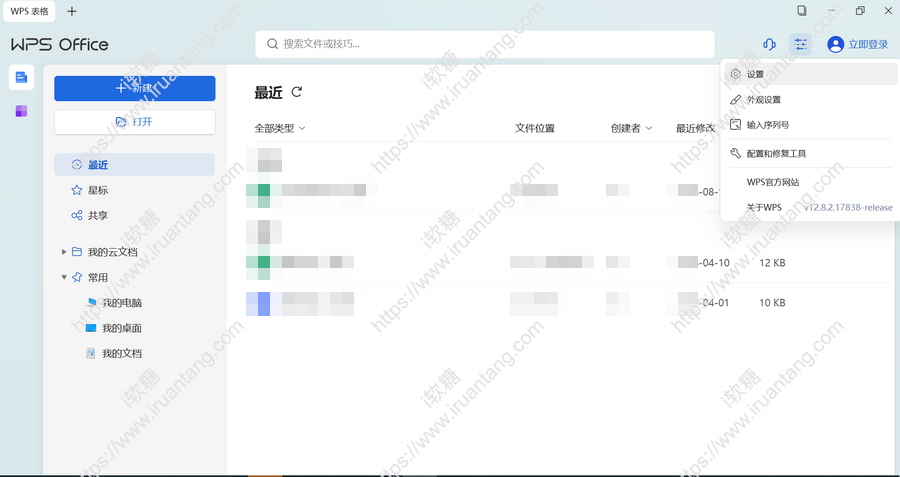Open the 创建者 filter dropdown
Screen dimensions: 900x477
coord(631,128)
